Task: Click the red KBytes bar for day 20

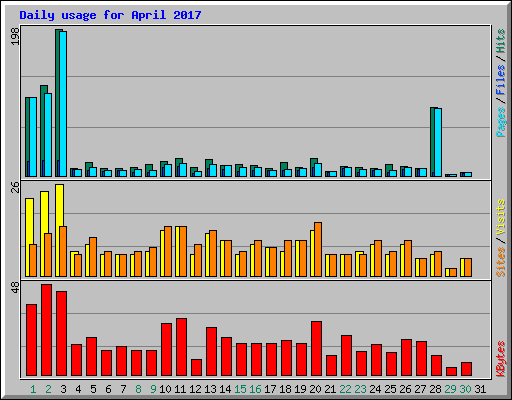Action: point(317,349)
